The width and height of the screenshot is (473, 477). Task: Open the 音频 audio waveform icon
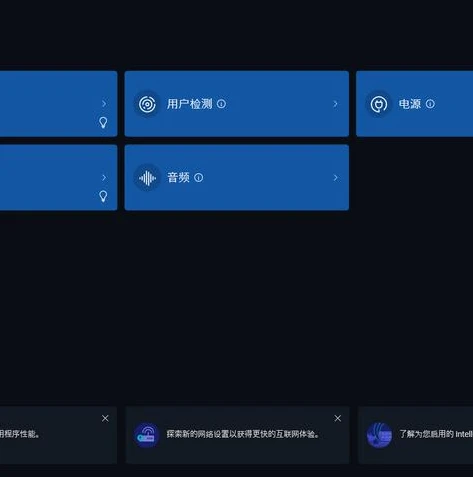coord(147,178)
